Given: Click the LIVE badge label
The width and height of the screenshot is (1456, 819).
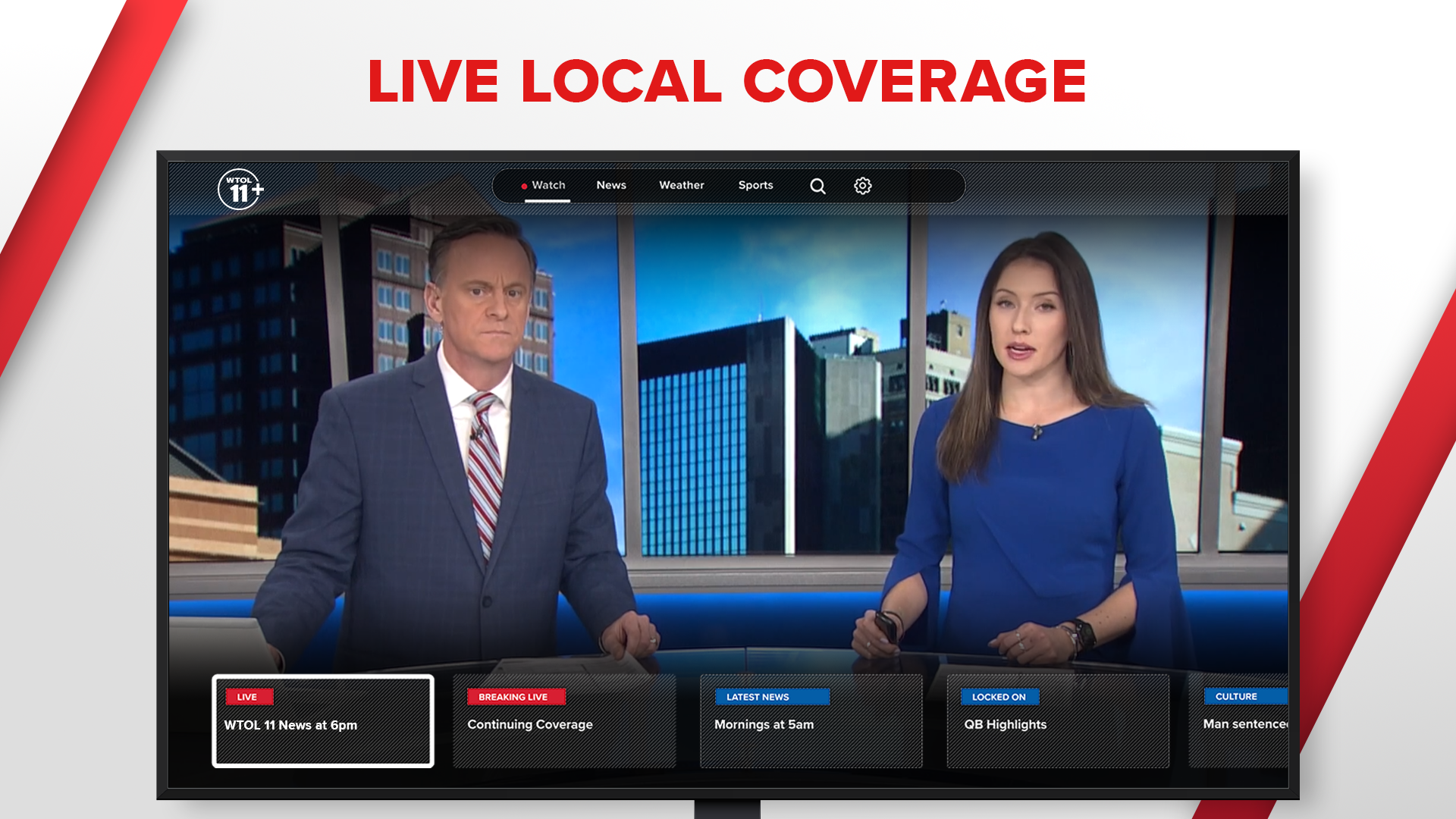Looking at the screenshot, I should (x=249, y=697).
